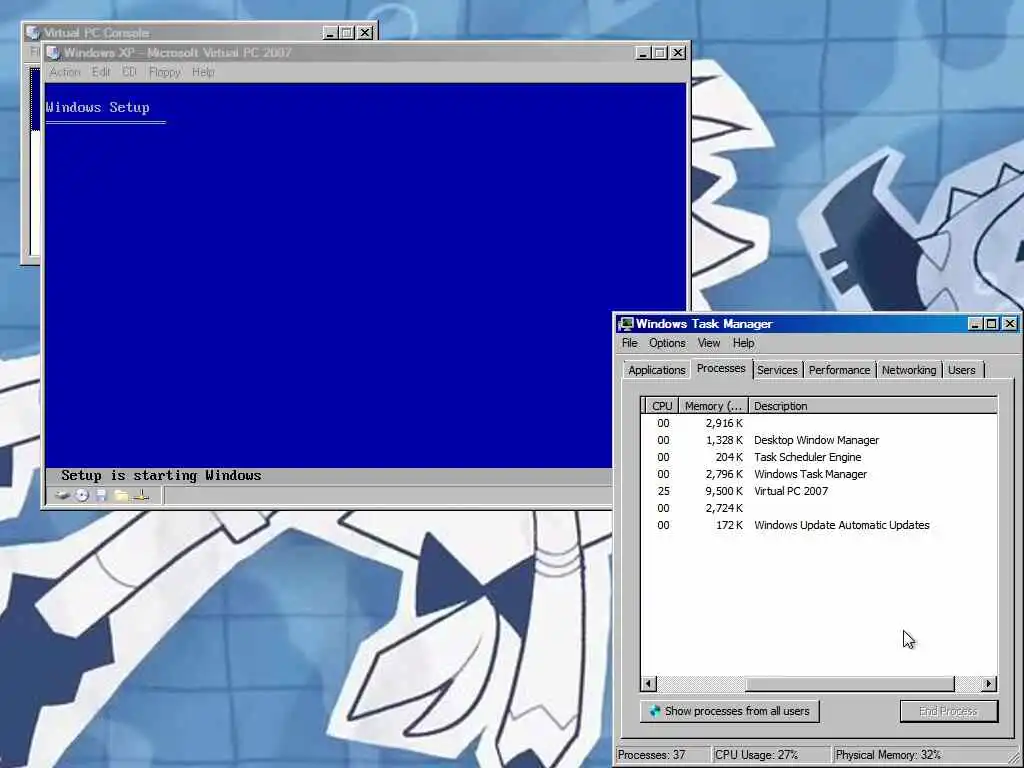Switch to the Networking tab
Viewport: 1024px width, 768px height.
pos(908,370)
